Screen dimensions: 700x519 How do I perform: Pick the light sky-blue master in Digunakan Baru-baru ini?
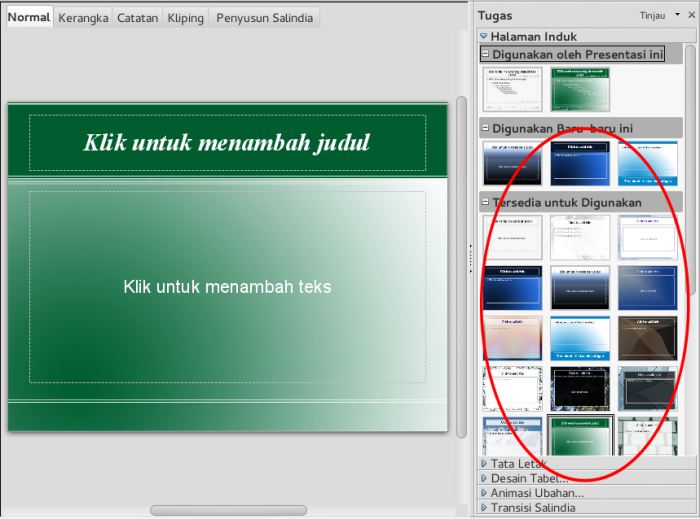coord(647,163)
